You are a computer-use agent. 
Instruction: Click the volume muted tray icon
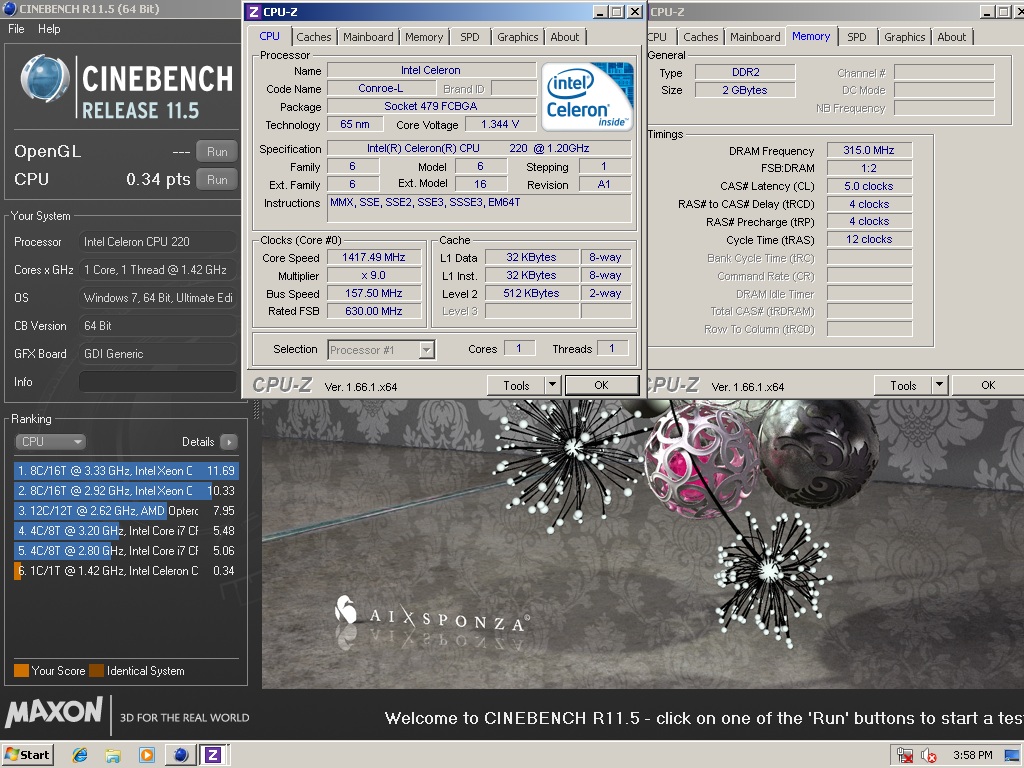click(x=928, y=756)
